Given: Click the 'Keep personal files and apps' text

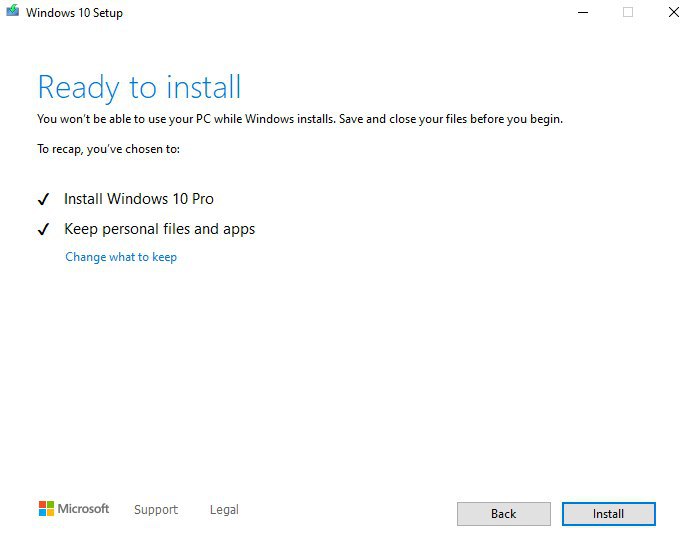Looking at the screenshot, I should coord(160,229).
